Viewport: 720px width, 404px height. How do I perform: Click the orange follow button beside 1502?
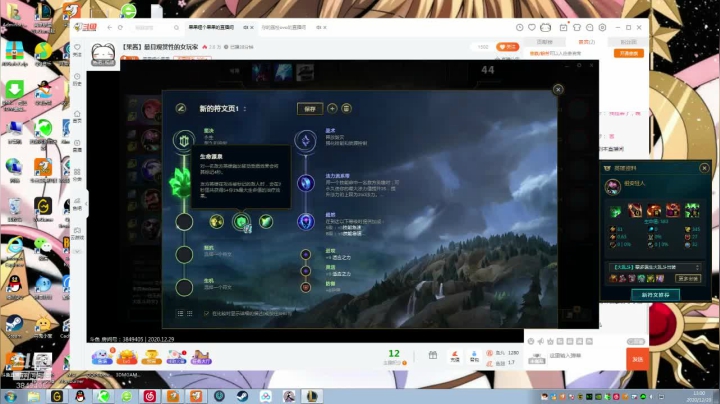tap(507, 47)
